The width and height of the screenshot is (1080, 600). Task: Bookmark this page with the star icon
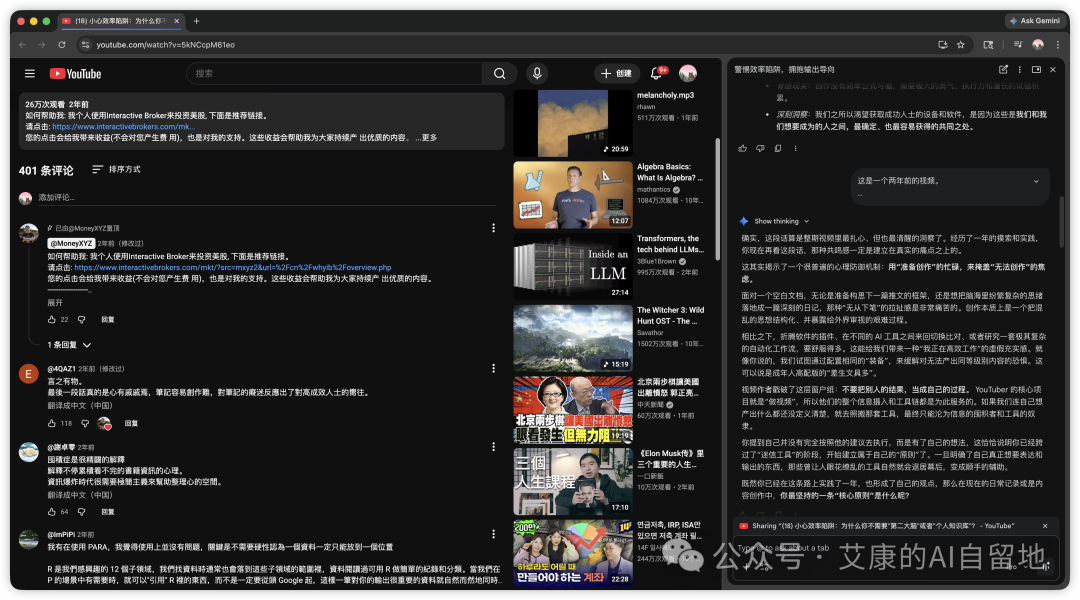(960, 45)
